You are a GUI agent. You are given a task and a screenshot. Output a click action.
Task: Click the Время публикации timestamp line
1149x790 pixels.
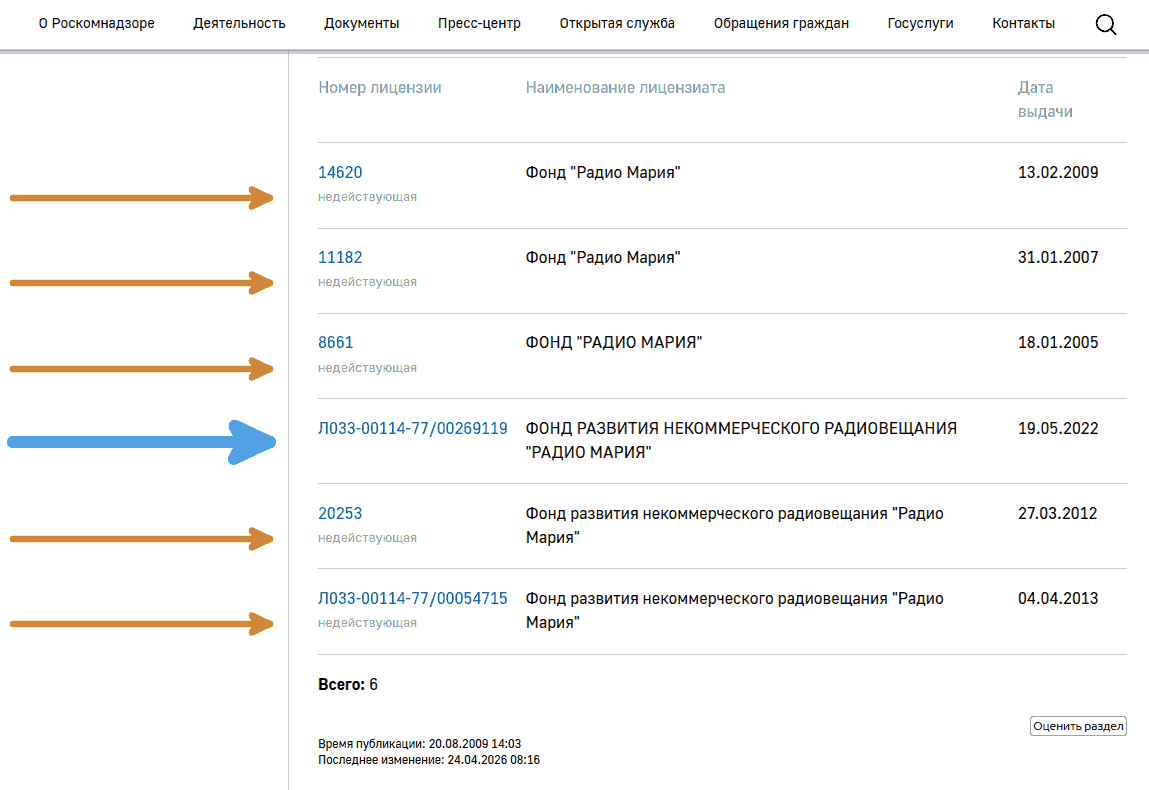pyautogui.click(x=419, y=743)
